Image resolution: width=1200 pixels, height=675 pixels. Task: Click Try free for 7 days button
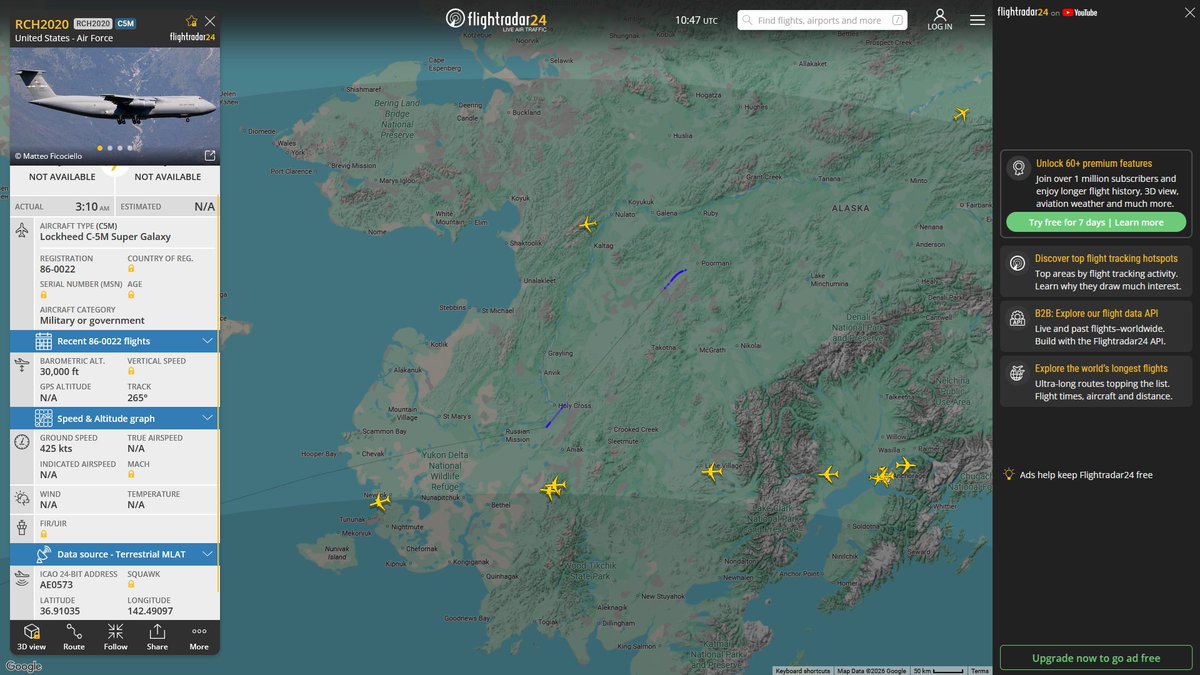click(1096, 222)
